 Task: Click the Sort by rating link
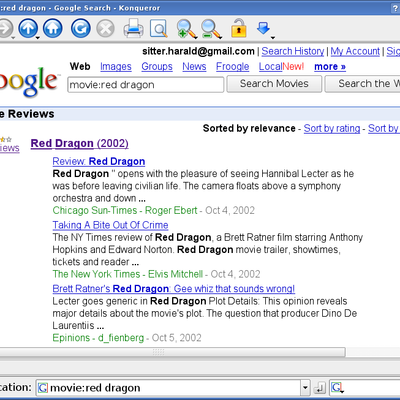pos(332,128)
